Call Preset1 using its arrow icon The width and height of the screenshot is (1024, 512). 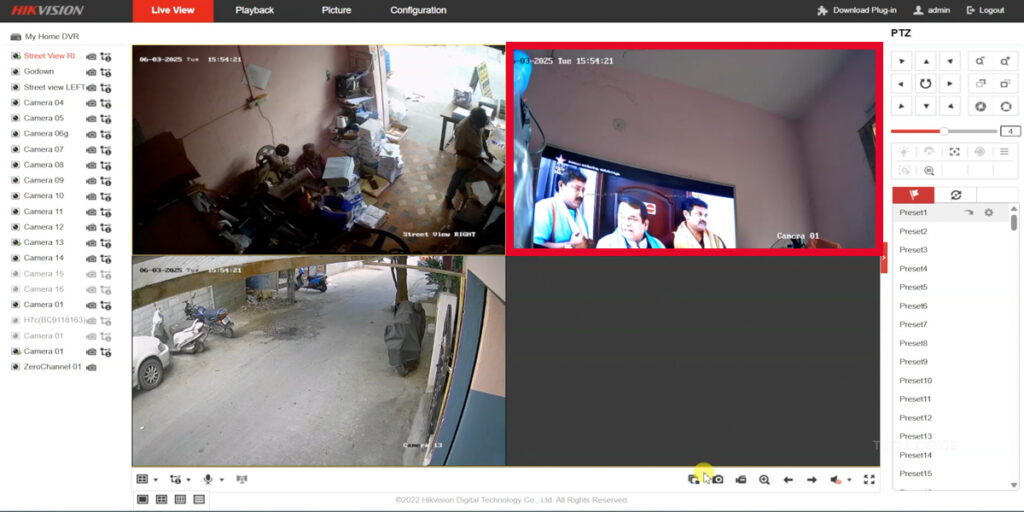(x=968, y=213)
